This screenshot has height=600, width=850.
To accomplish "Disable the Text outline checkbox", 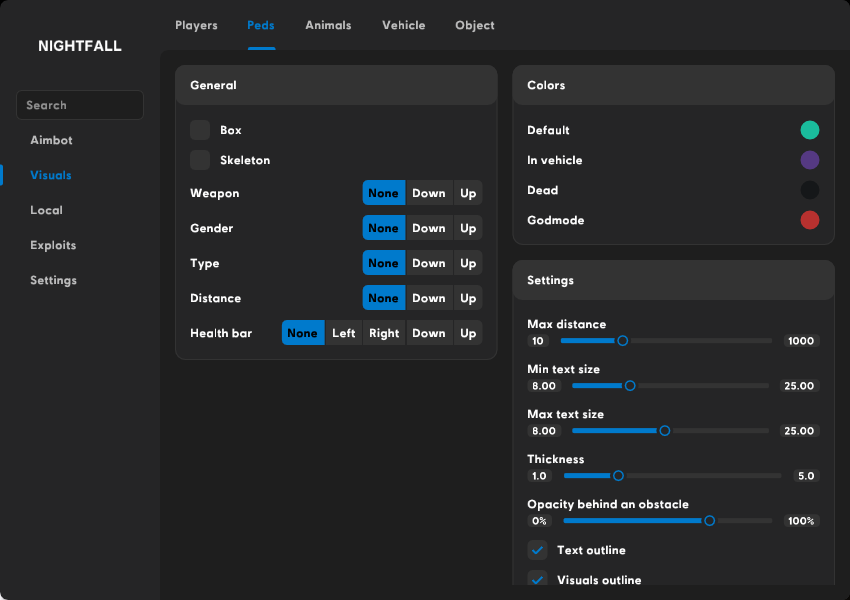I will click(x=538, y=550).
